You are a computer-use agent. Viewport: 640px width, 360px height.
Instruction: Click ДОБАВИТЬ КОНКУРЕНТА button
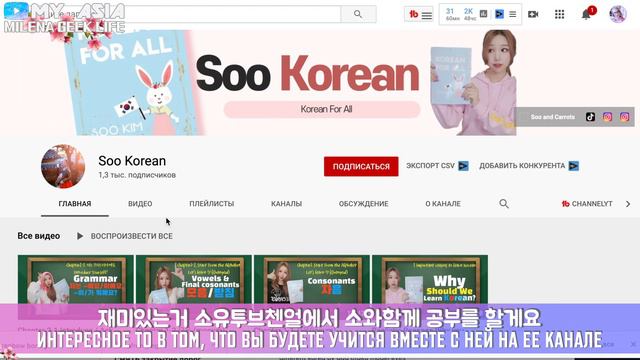click(x=522, y=166)
